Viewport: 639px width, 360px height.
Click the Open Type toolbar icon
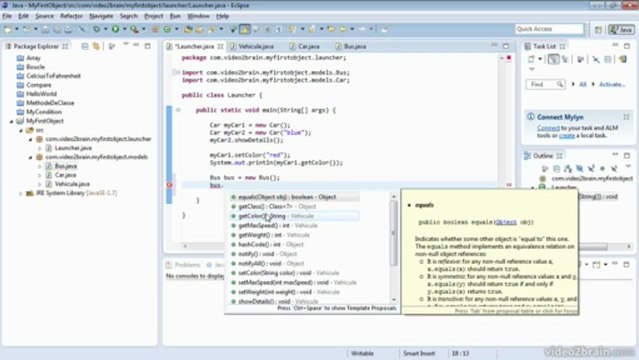pos(188,29)
